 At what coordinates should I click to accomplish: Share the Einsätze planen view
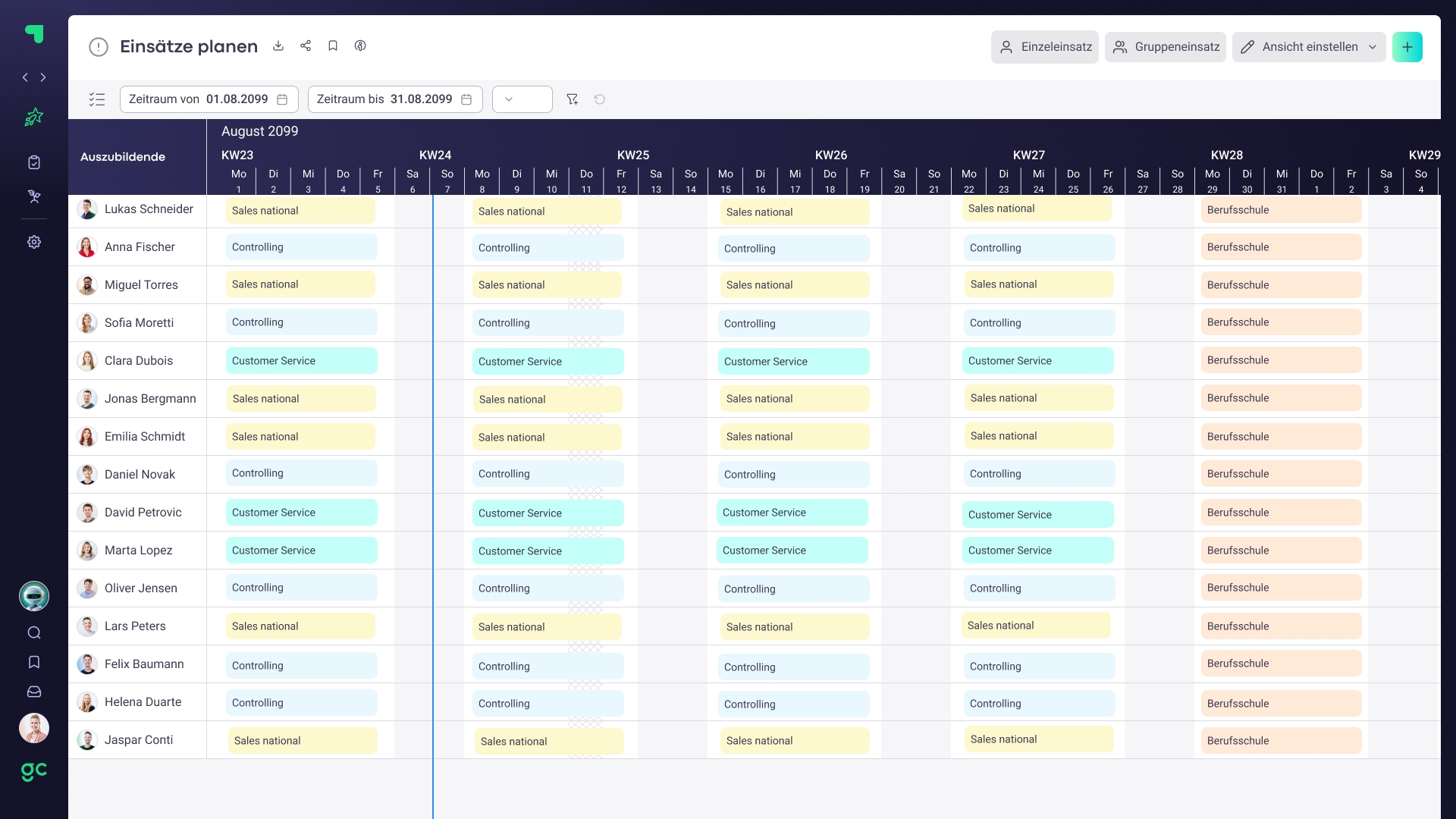pos(306,46)
